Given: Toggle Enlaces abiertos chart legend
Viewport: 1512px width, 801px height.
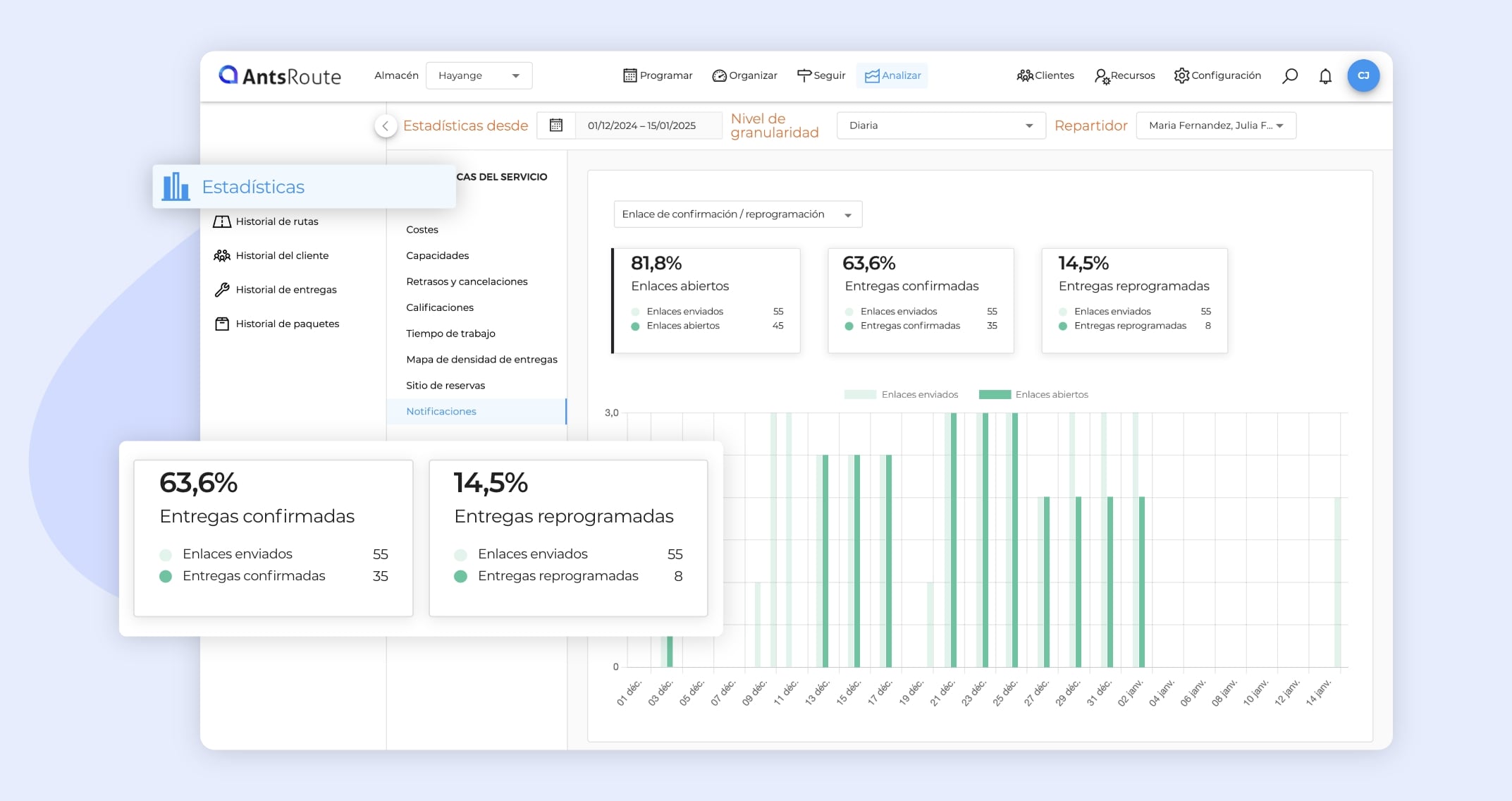Looking at the screenshot, I should 1034,395.
